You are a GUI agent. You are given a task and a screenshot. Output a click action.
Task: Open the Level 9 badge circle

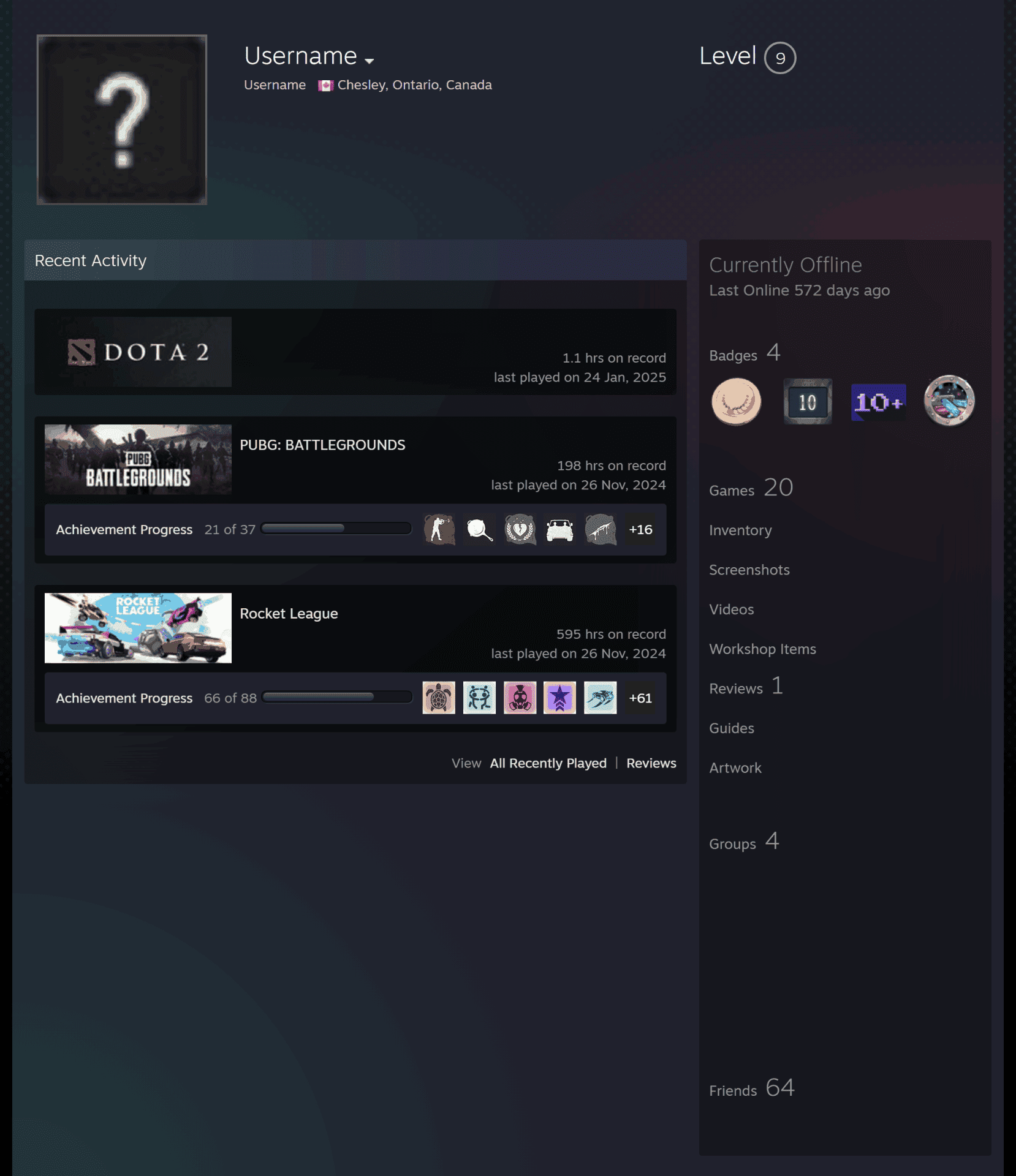(x=780, y=58)
